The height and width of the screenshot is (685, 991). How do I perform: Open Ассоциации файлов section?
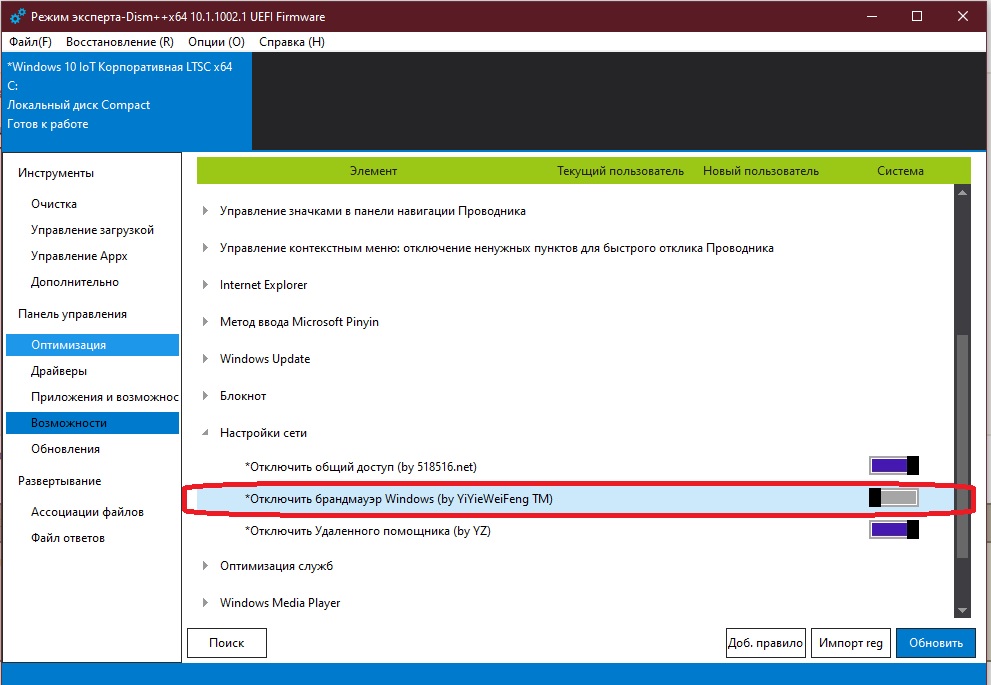click(x=87, y=512)
